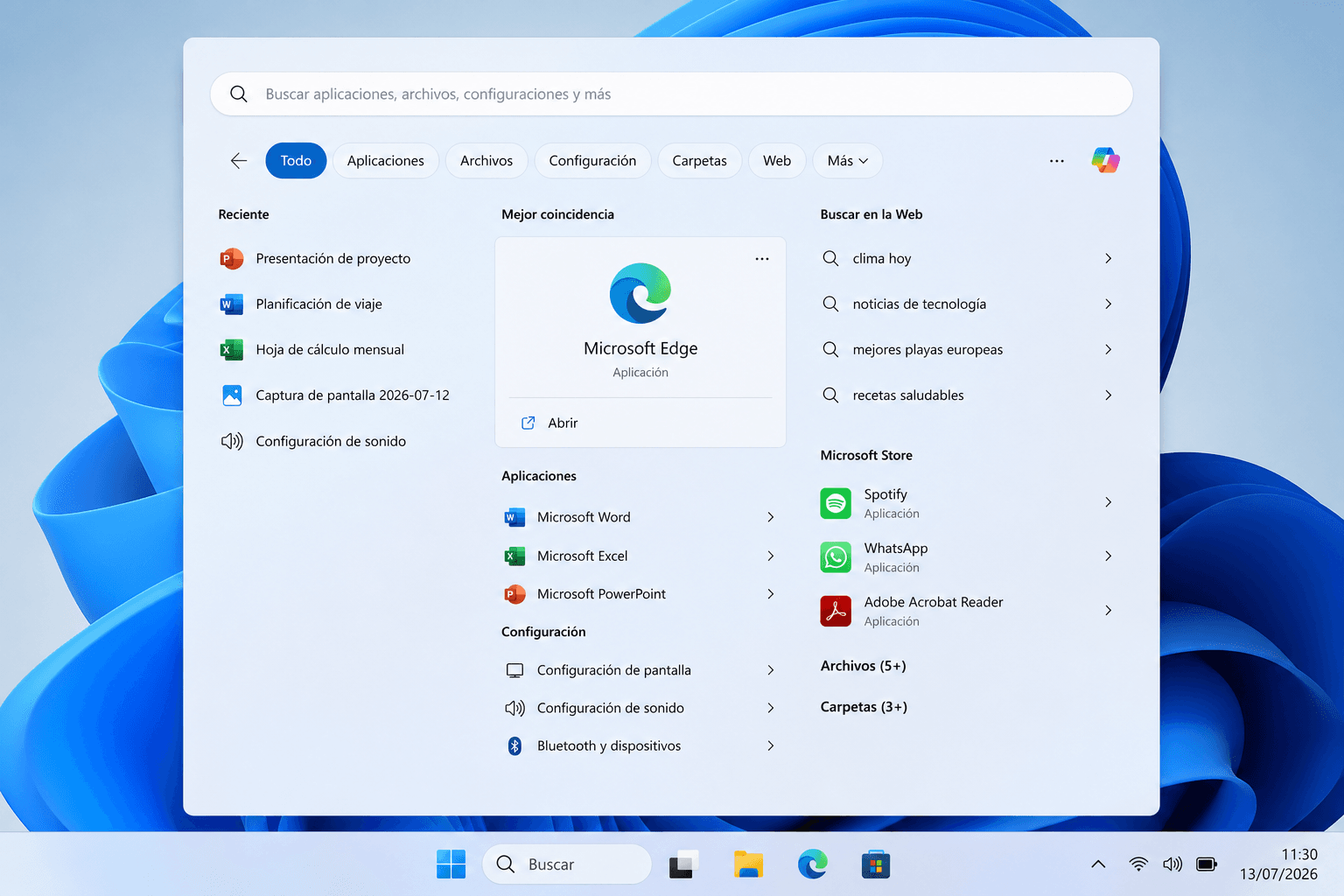
Task: Click the Copilot icon in search panel
Action: point(1105,160)
